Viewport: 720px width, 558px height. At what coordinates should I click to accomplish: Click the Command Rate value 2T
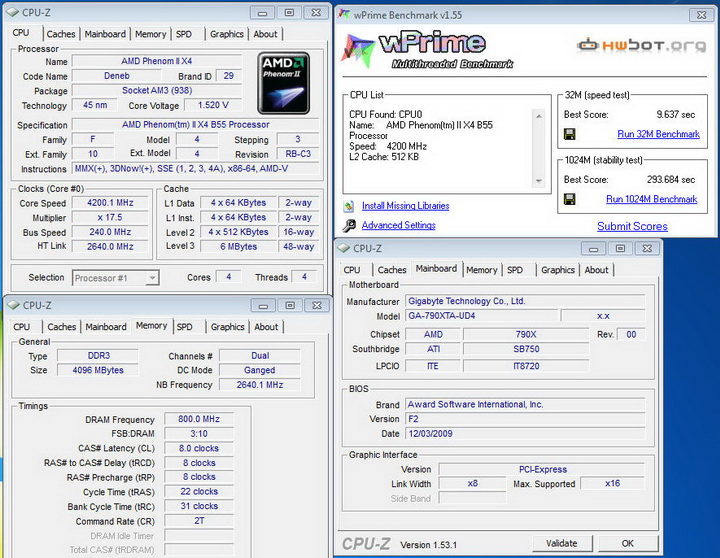[x=199, y=521]
